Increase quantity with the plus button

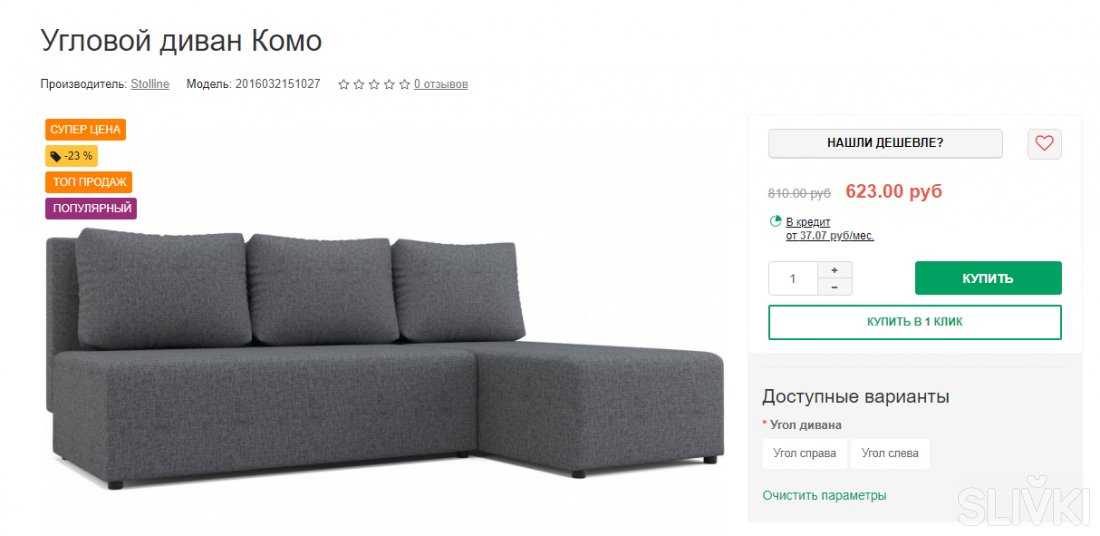click(835, 270)
